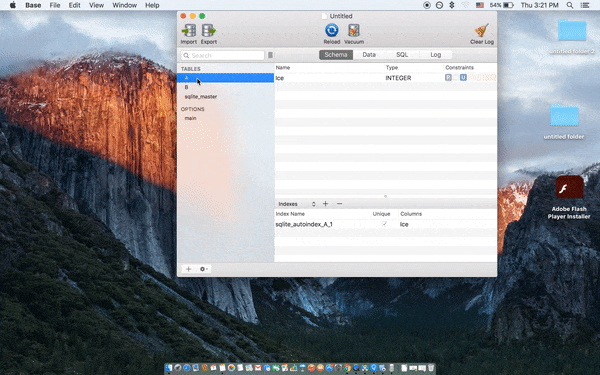
Task: Click the screen recording status icon
Action: [x=427, y=5]
